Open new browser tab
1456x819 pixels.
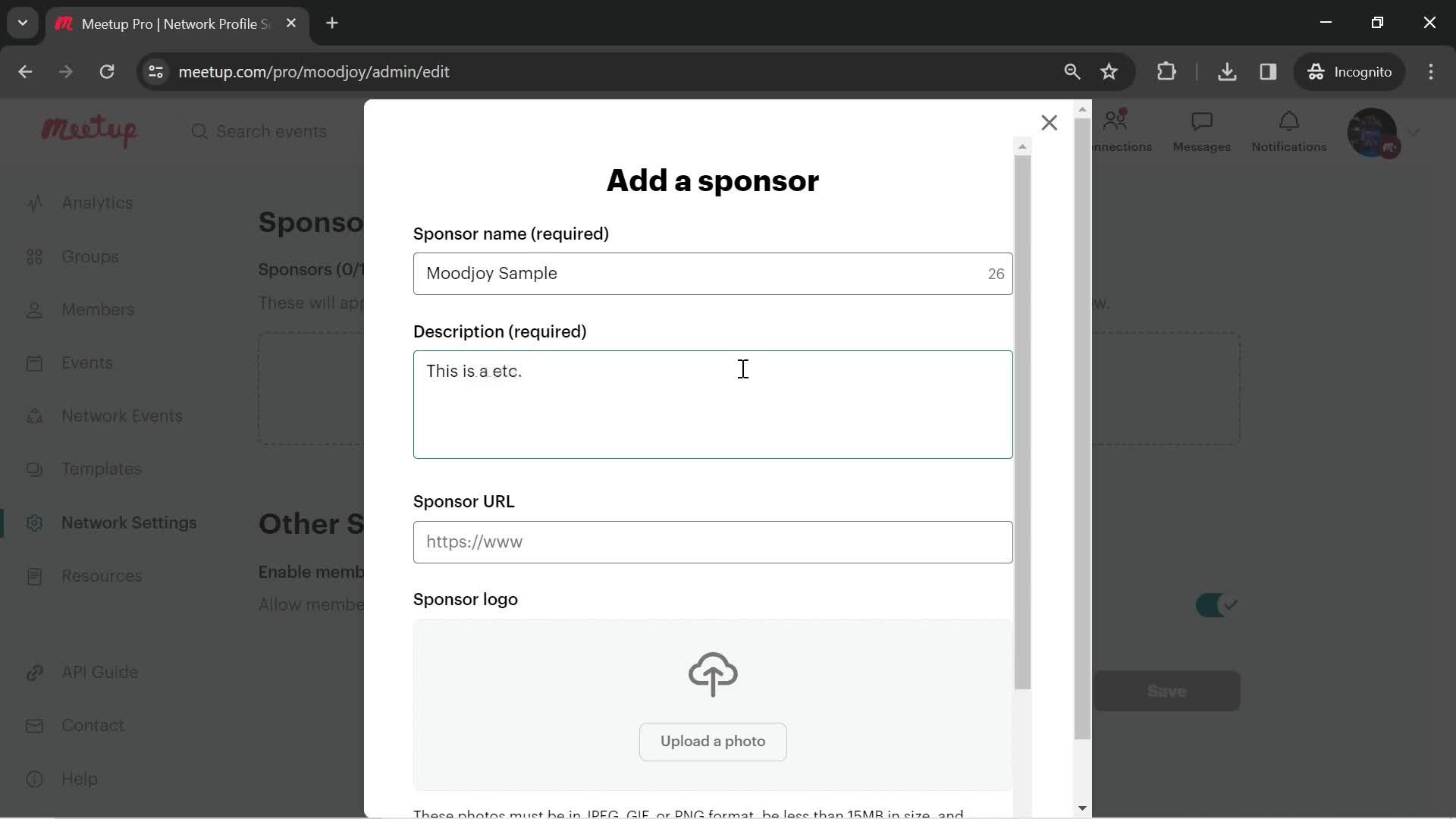[x=333, y=22]
